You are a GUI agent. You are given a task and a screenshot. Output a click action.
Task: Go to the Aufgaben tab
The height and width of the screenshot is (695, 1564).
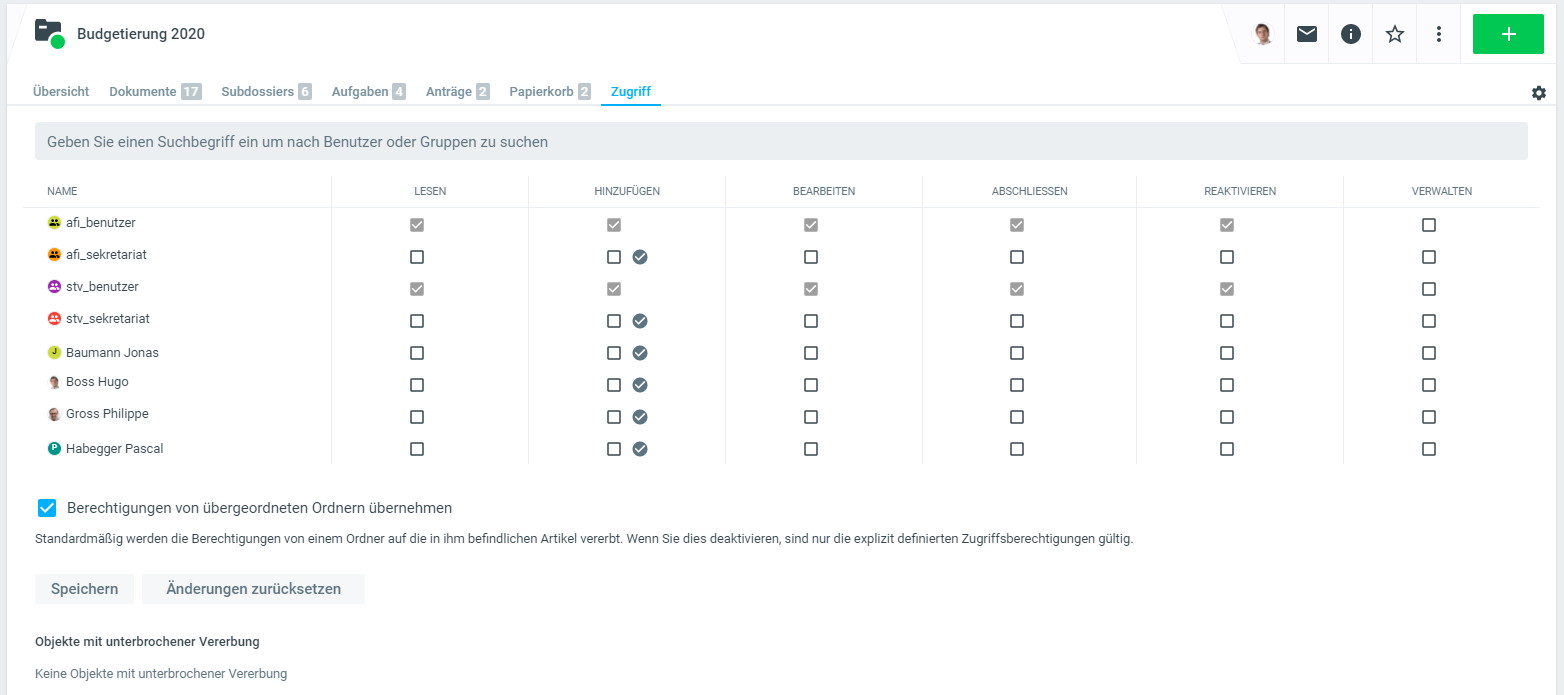(x=368, y=91)
